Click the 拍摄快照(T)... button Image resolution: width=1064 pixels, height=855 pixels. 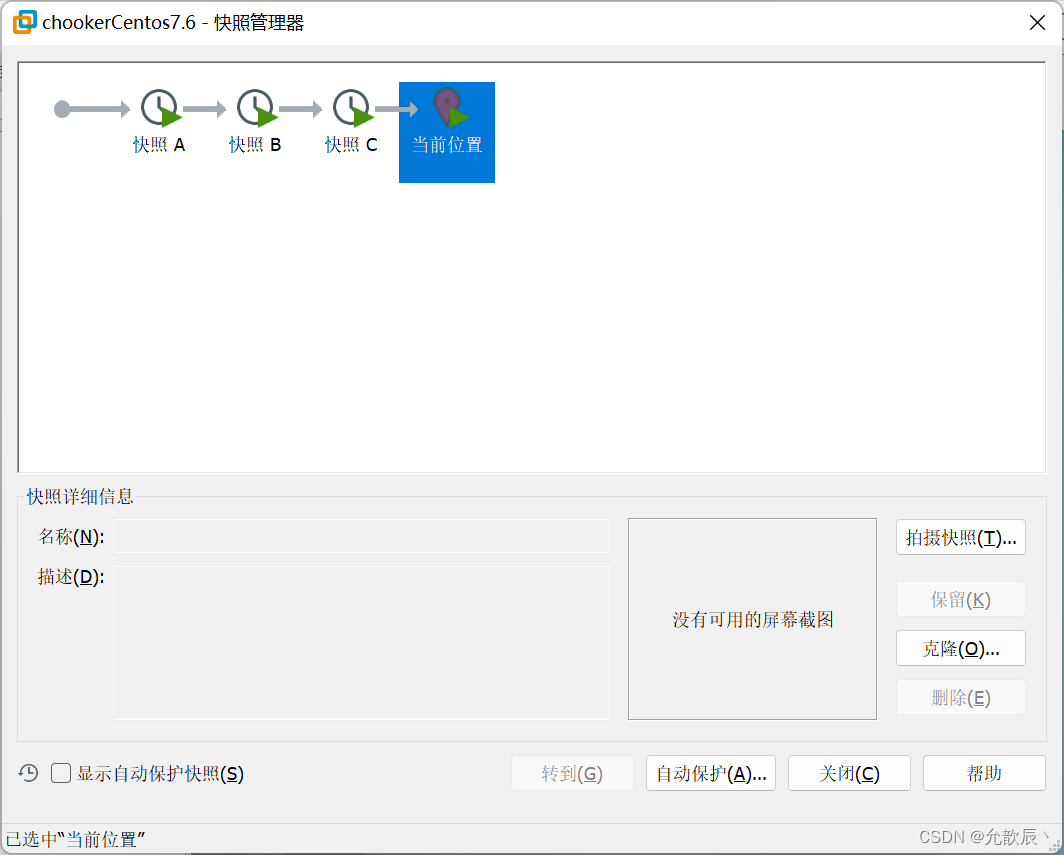(x=960, y=537)
